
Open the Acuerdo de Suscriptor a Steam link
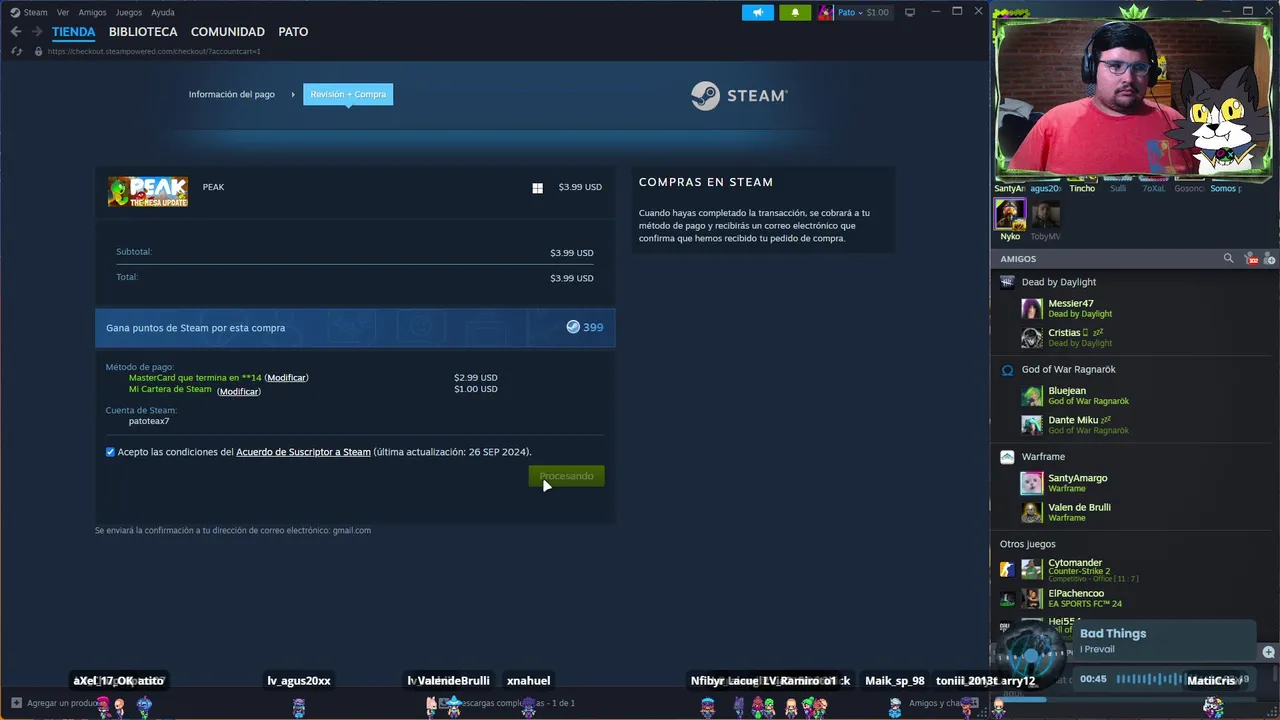pyautogui.click(x=303, y=452)
